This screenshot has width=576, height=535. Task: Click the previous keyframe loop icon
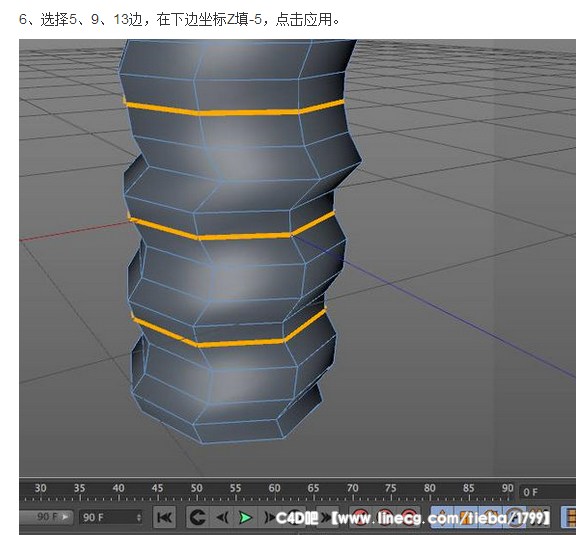pyautogui.click(x=197, y=517)
